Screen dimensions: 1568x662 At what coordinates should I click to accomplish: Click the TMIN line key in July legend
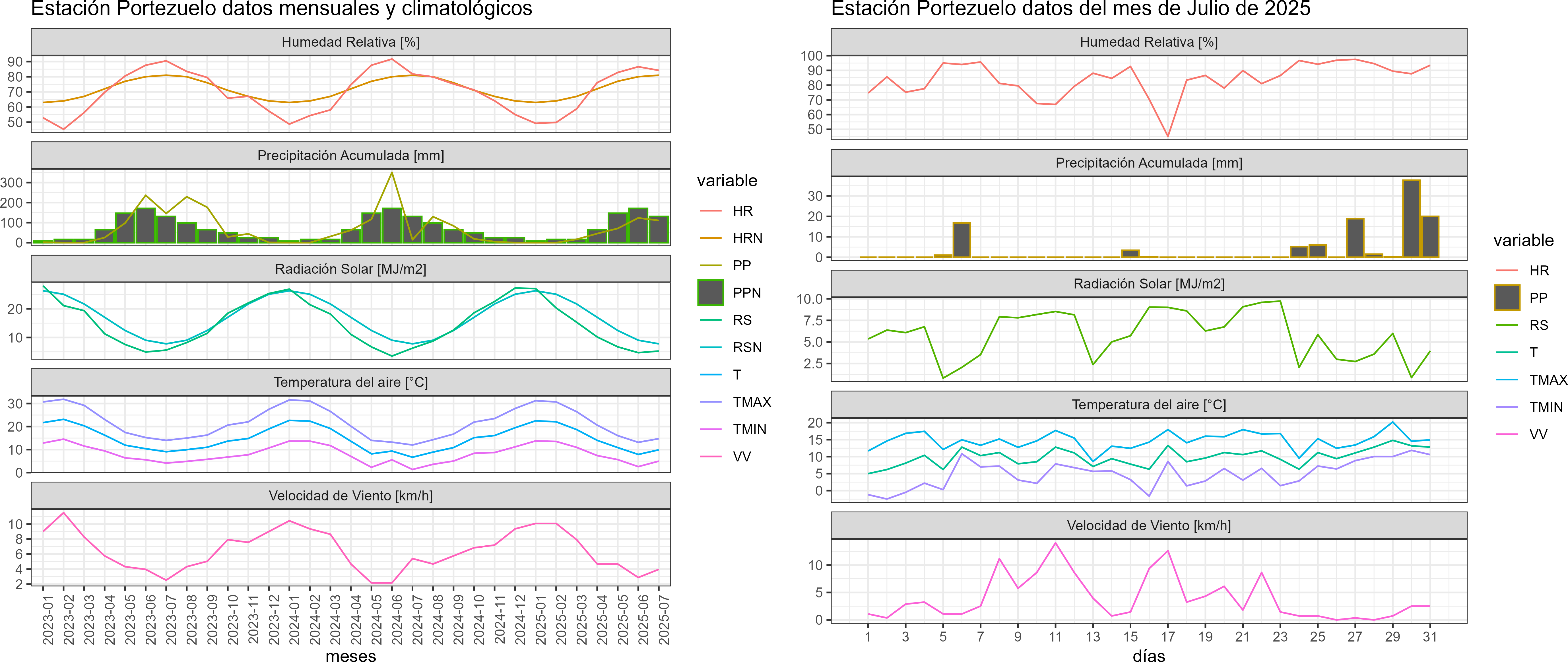tap(1507, 407)
